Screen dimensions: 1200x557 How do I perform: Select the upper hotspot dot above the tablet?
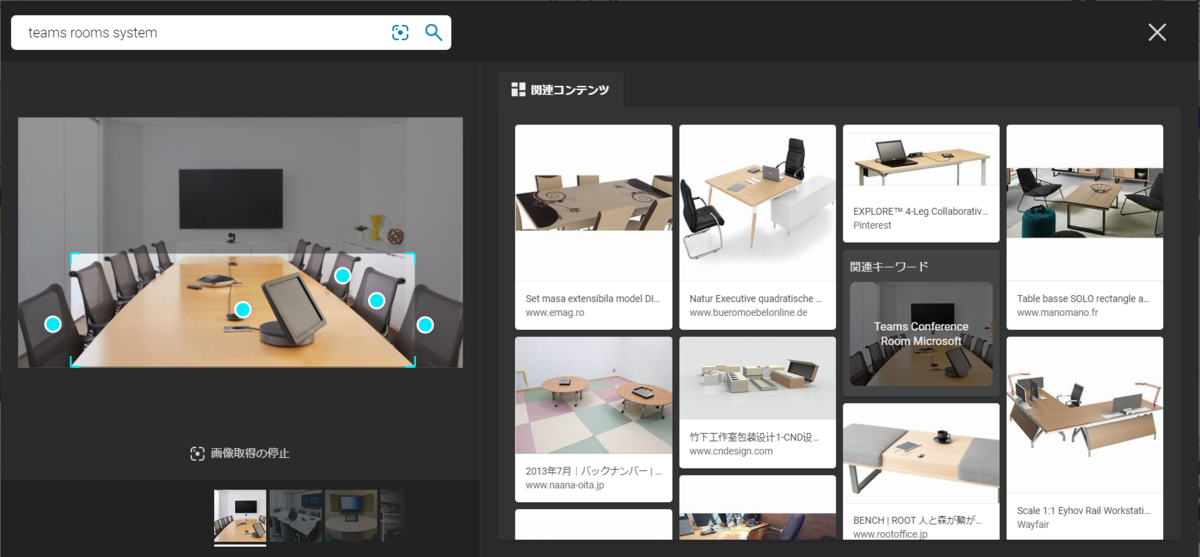coord(342,276)
